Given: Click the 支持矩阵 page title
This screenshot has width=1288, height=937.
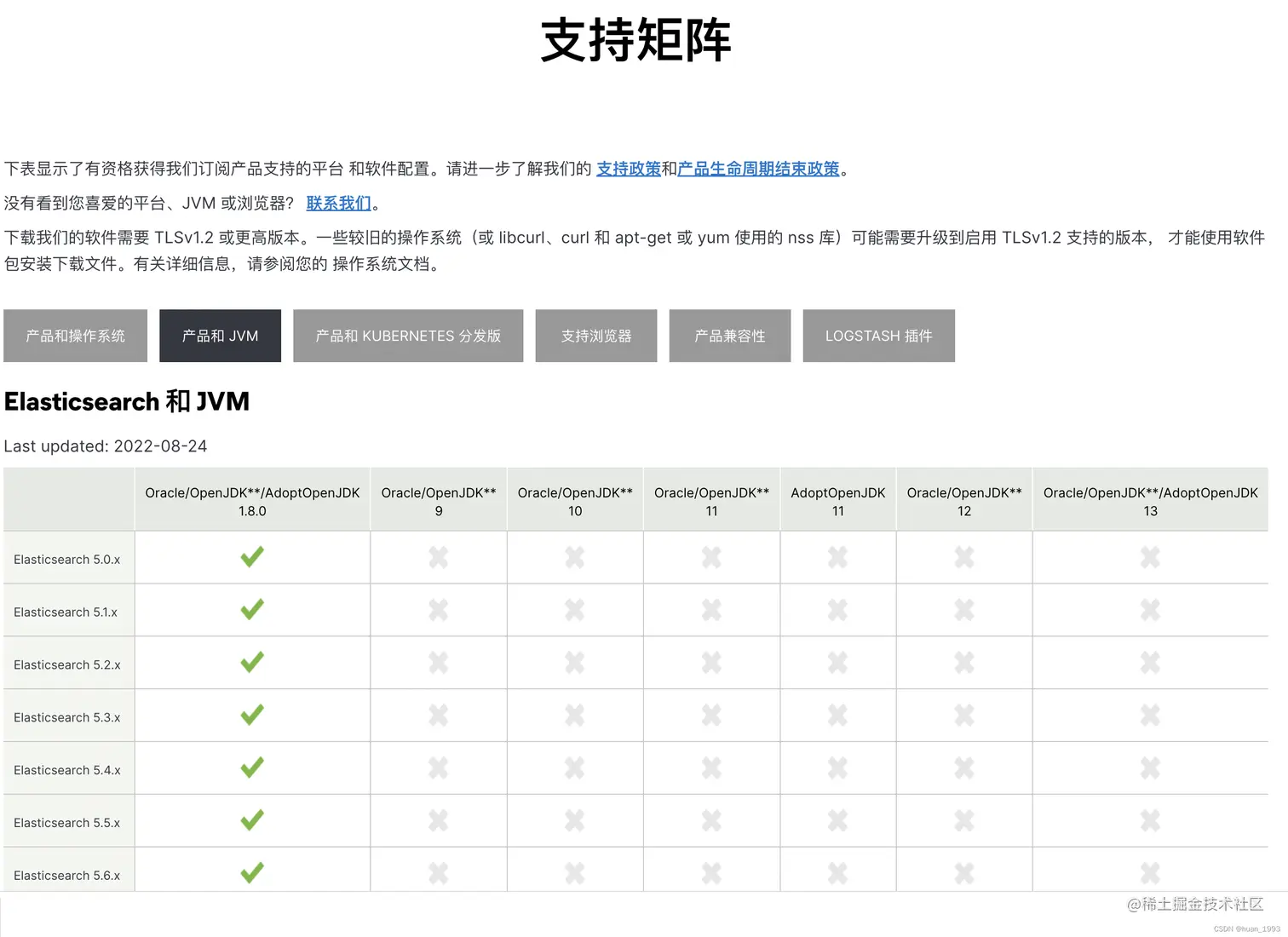Looking at the screenshot, I should point(635,41).
